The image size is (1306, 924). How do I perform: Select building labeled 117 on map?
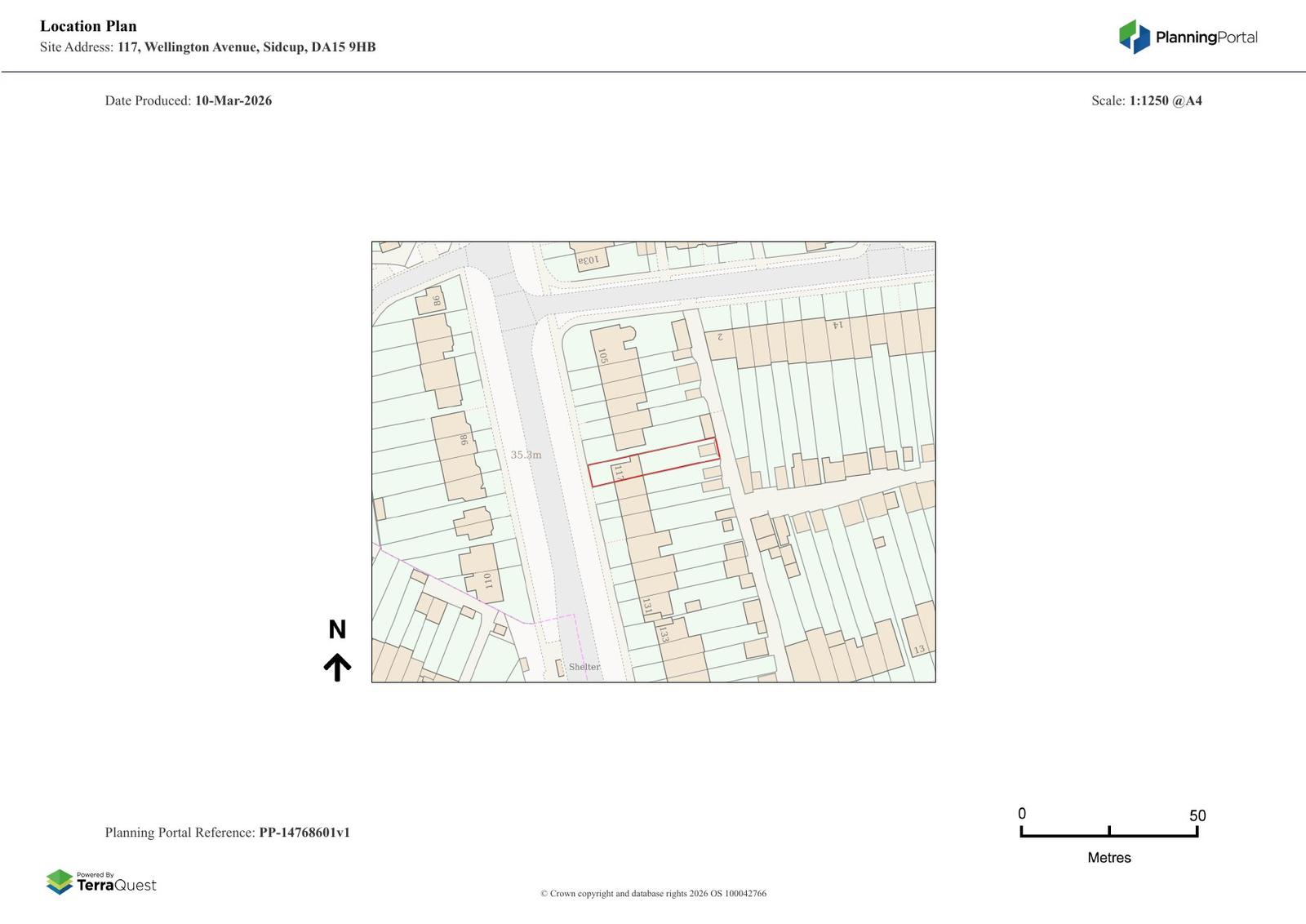(x=619, y=472)
